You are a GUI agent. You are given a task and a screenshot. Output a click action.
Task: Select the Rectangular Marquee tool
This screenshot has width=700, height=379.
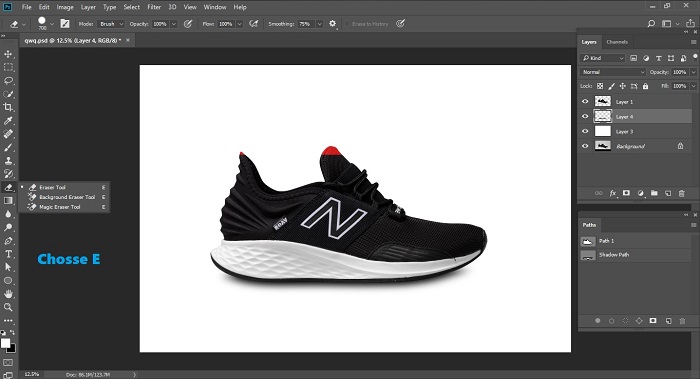coord(8,67)
